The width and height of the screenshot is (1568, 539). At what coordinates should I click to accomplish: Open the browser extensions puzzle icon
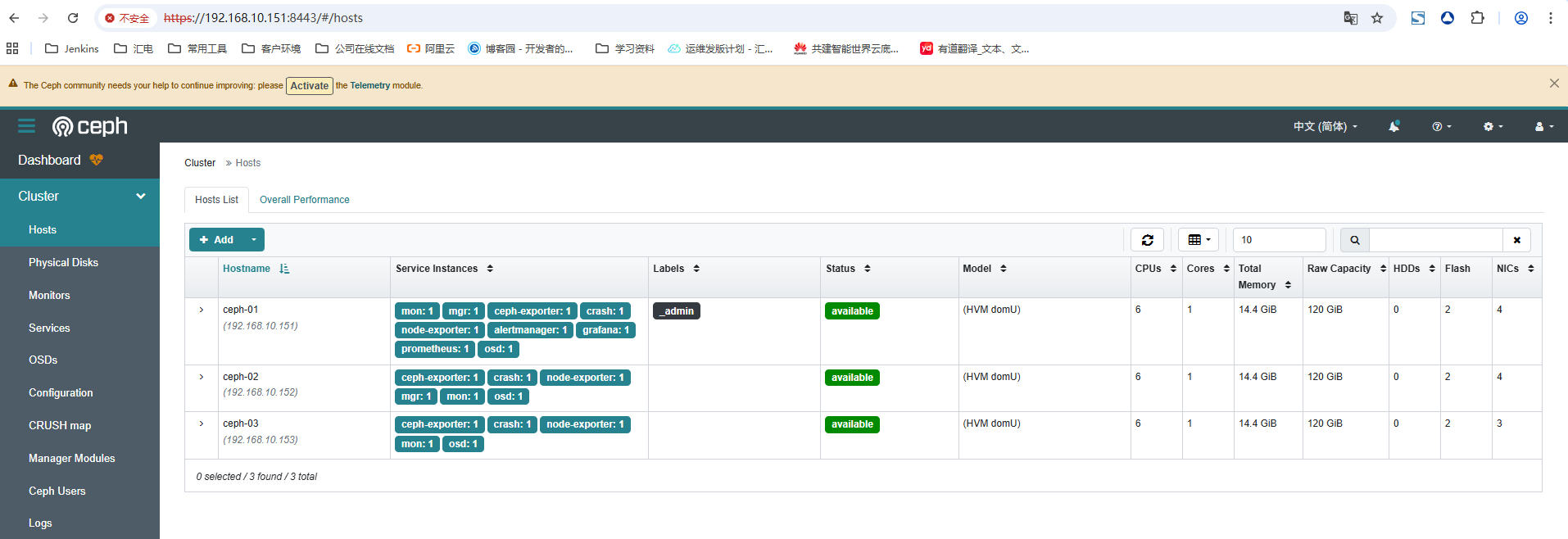click(x=1477, y=18)
